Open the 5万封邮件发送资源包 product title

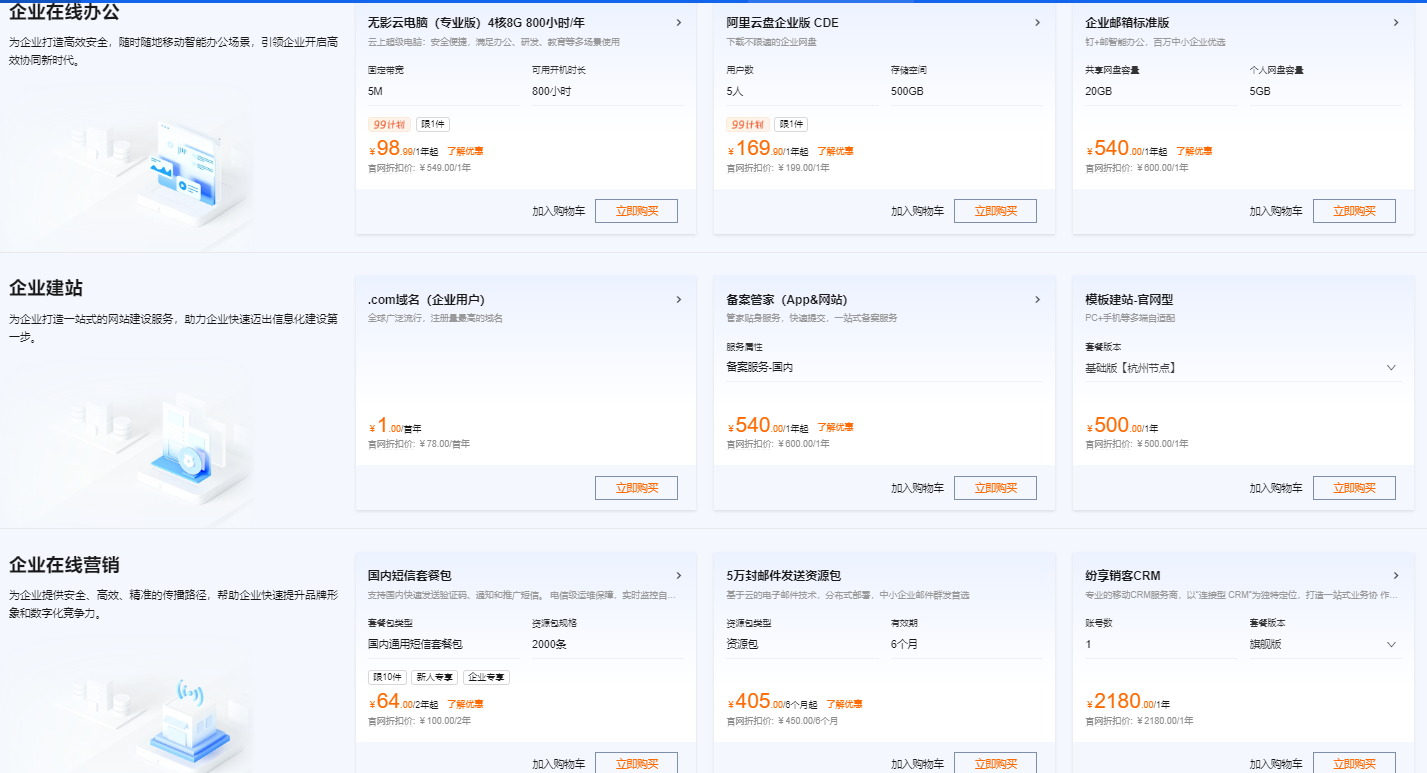click(783, 575)
